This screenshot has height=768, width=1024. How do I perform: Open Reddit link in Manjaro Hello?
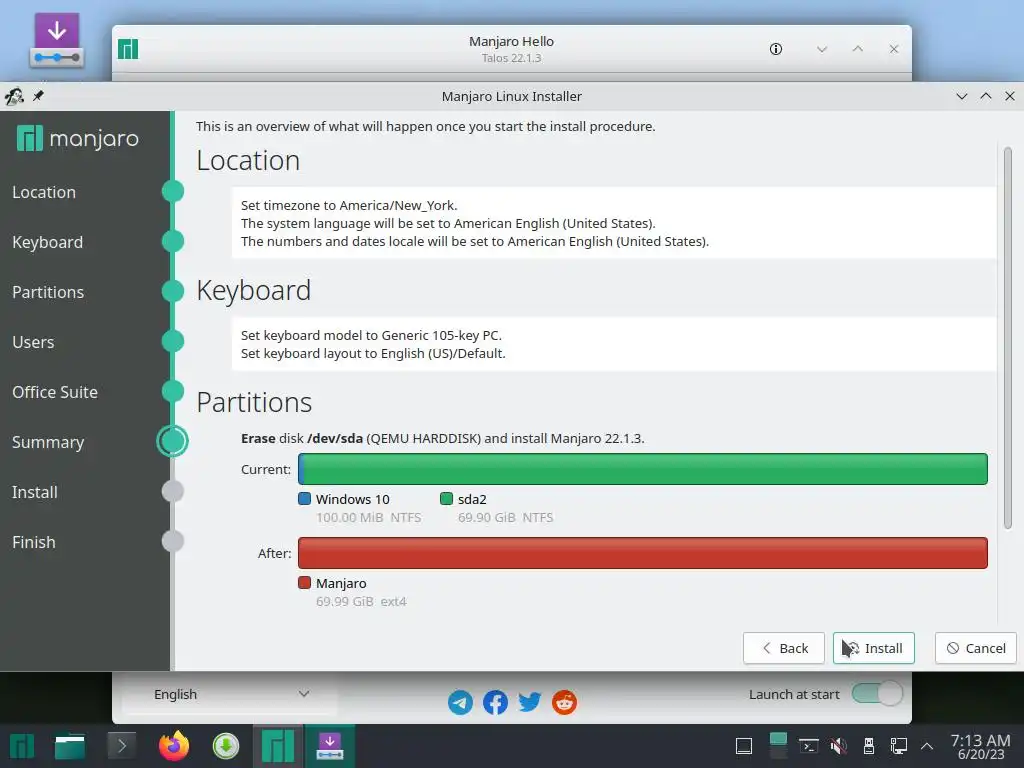[564, 703]
